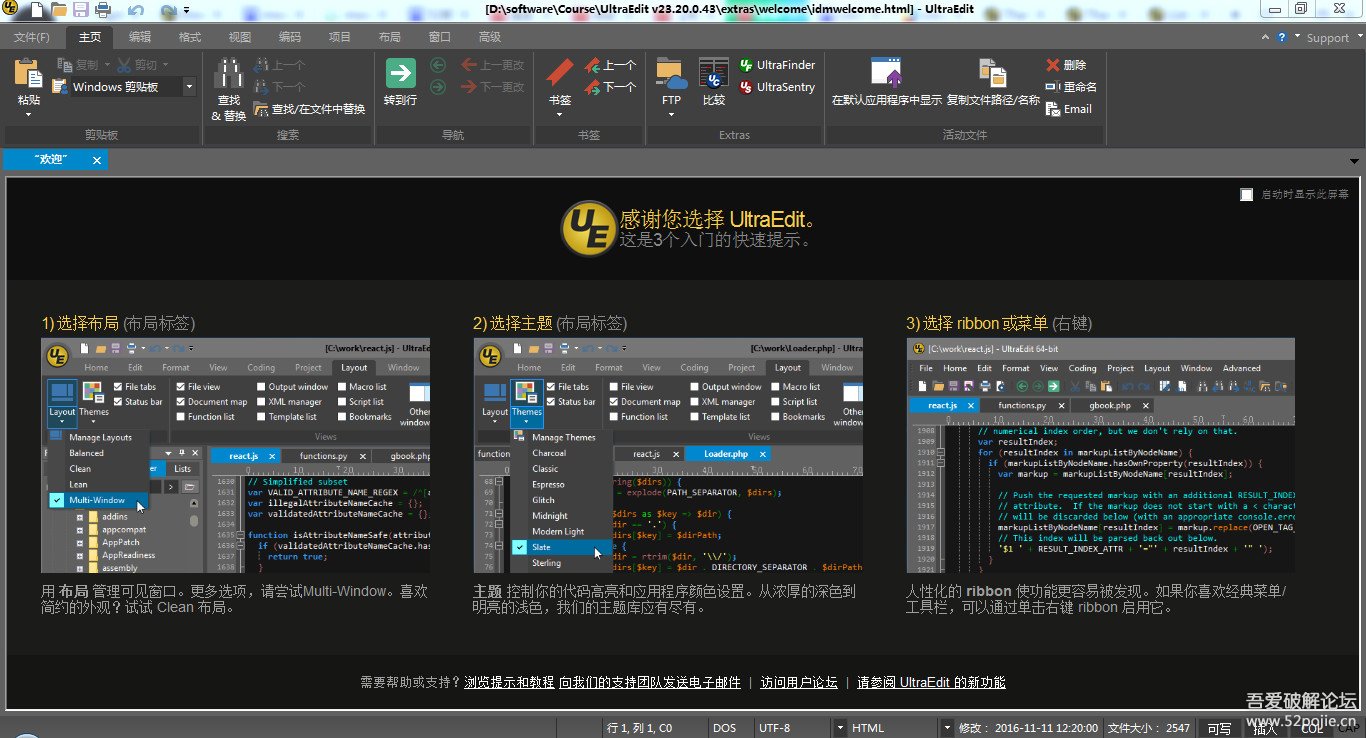Screen dimensions: 1366x738
Task: Open the encoding dropdown next to UTF-8
Action: (x=840, y=728)
